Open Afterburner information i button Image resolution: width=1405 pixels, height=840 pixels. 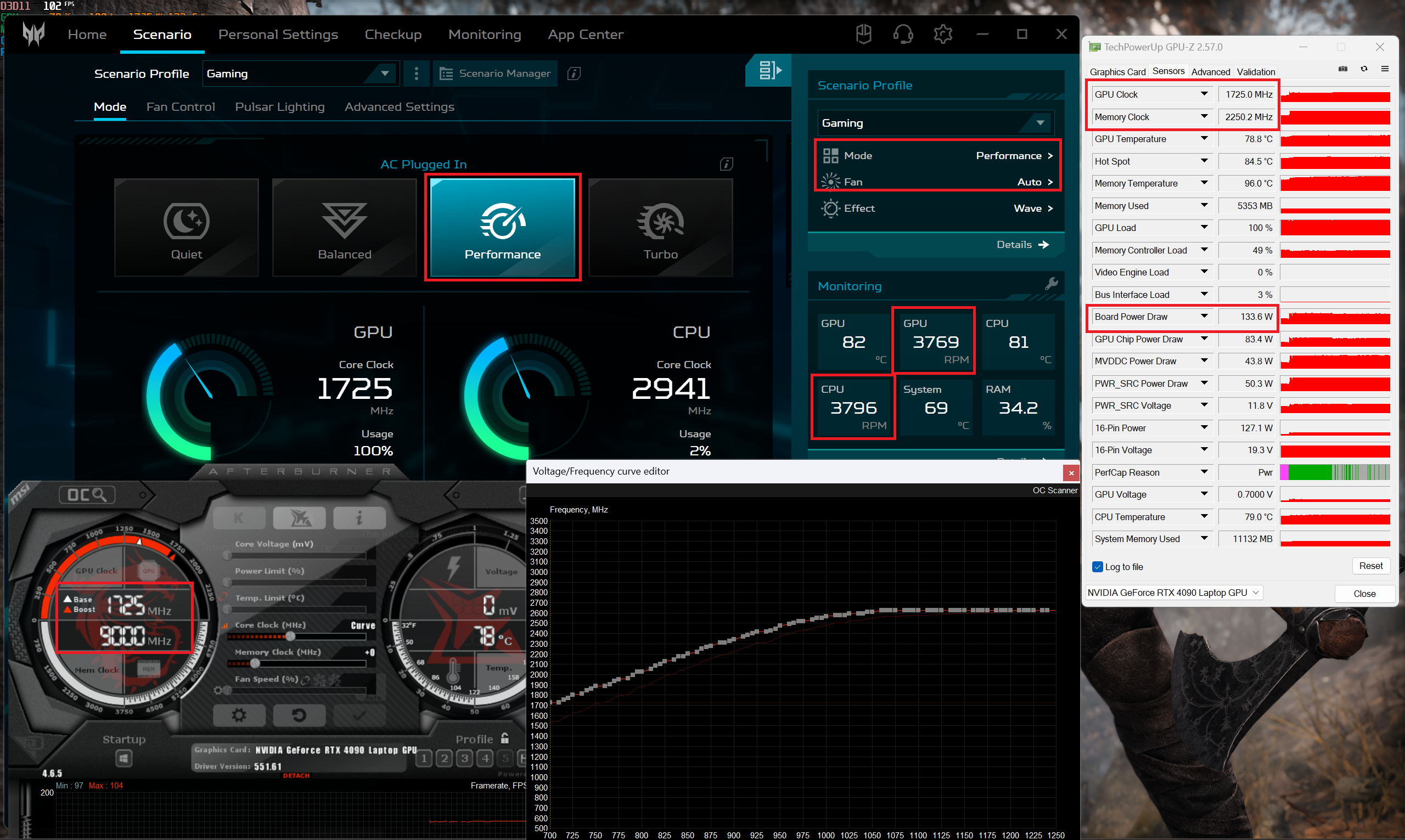(x=359, y=518)
